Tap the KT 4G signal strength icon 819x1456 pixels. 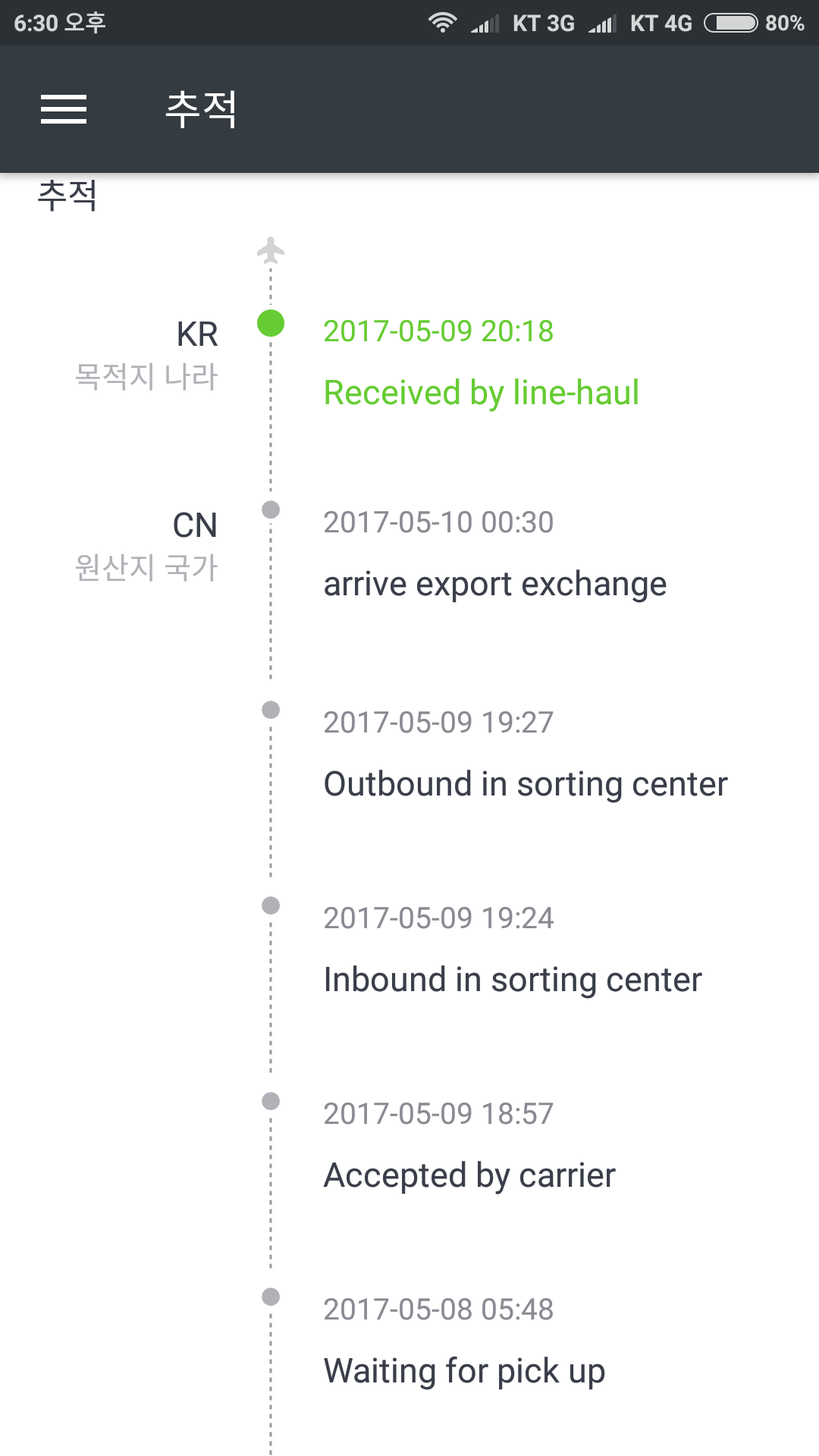click(x=602, y=24)
